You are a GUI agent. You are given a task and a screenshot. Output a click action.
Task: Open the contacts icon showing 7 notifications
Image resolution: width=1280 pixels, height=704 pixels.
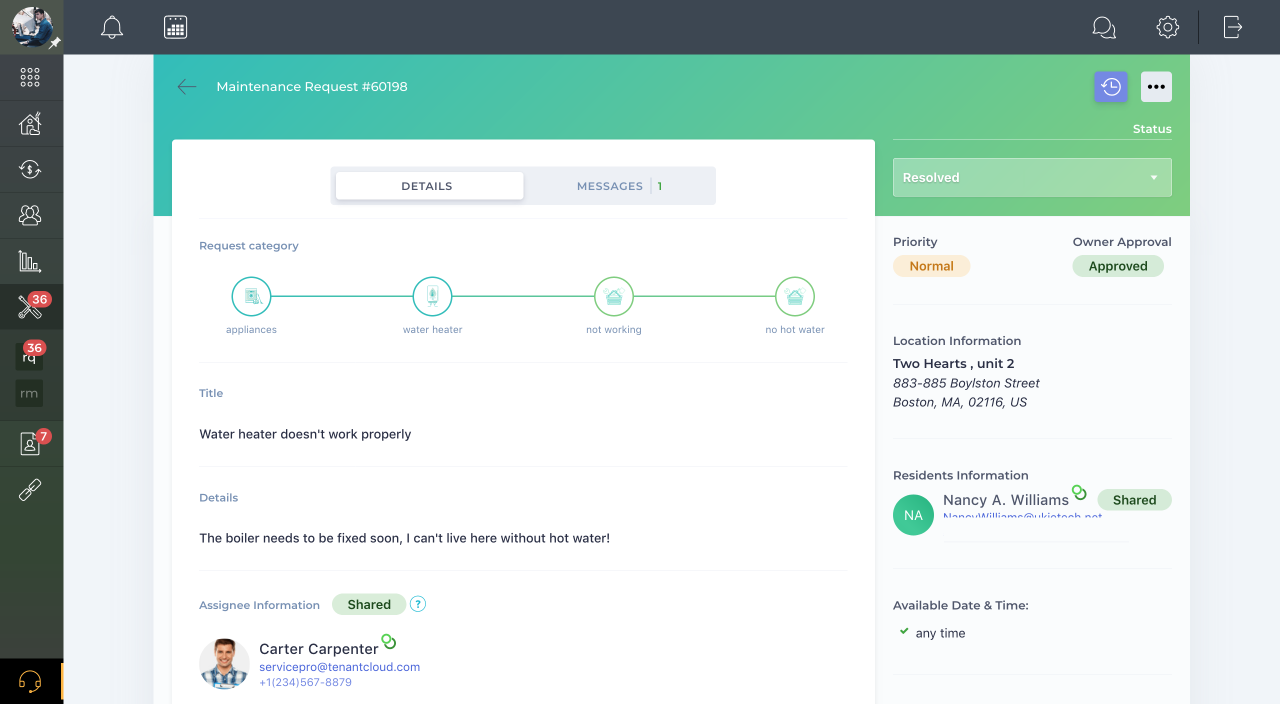29,443
